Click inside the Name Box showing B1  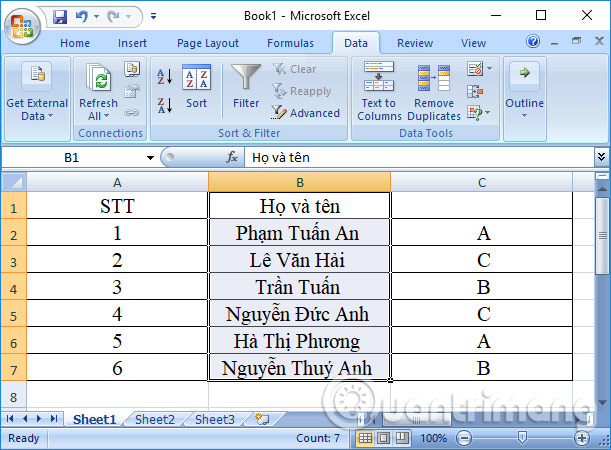point(72,157)
